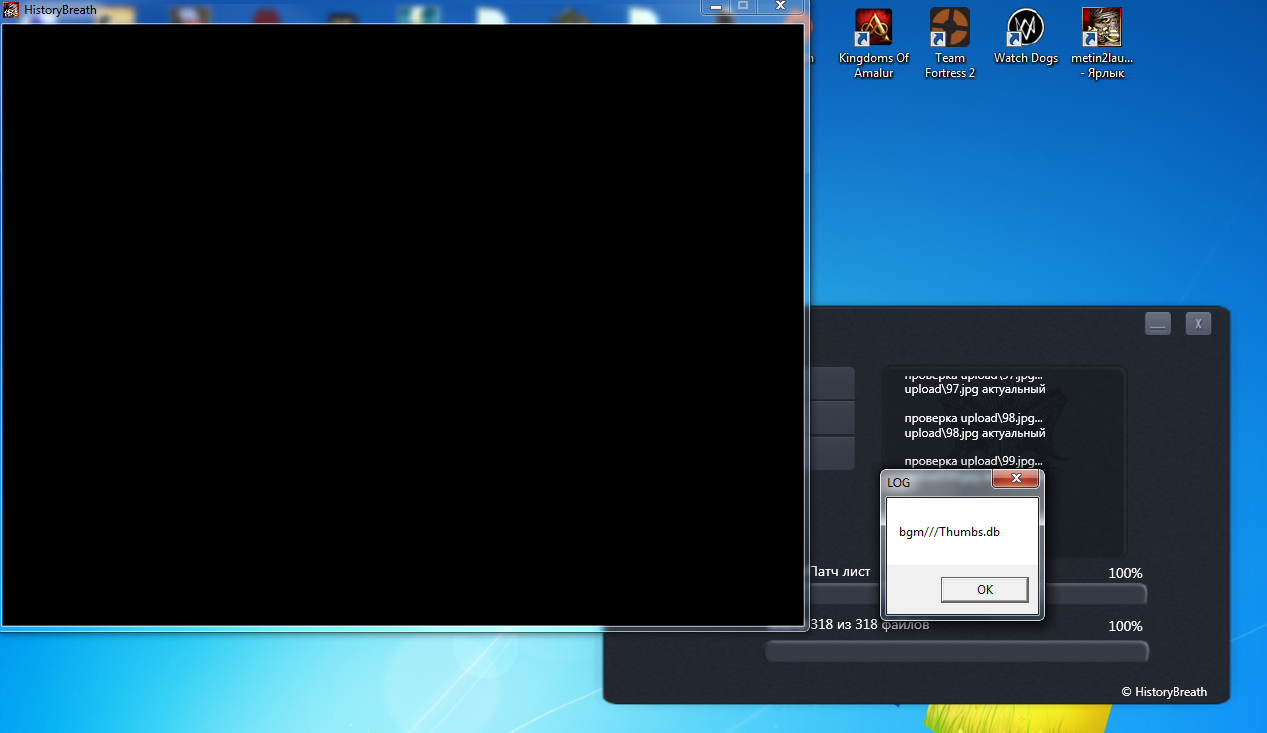Confirm the LOG dialog with OK
The height and width of the screenshot is (733, 1267).
point(984,589)
